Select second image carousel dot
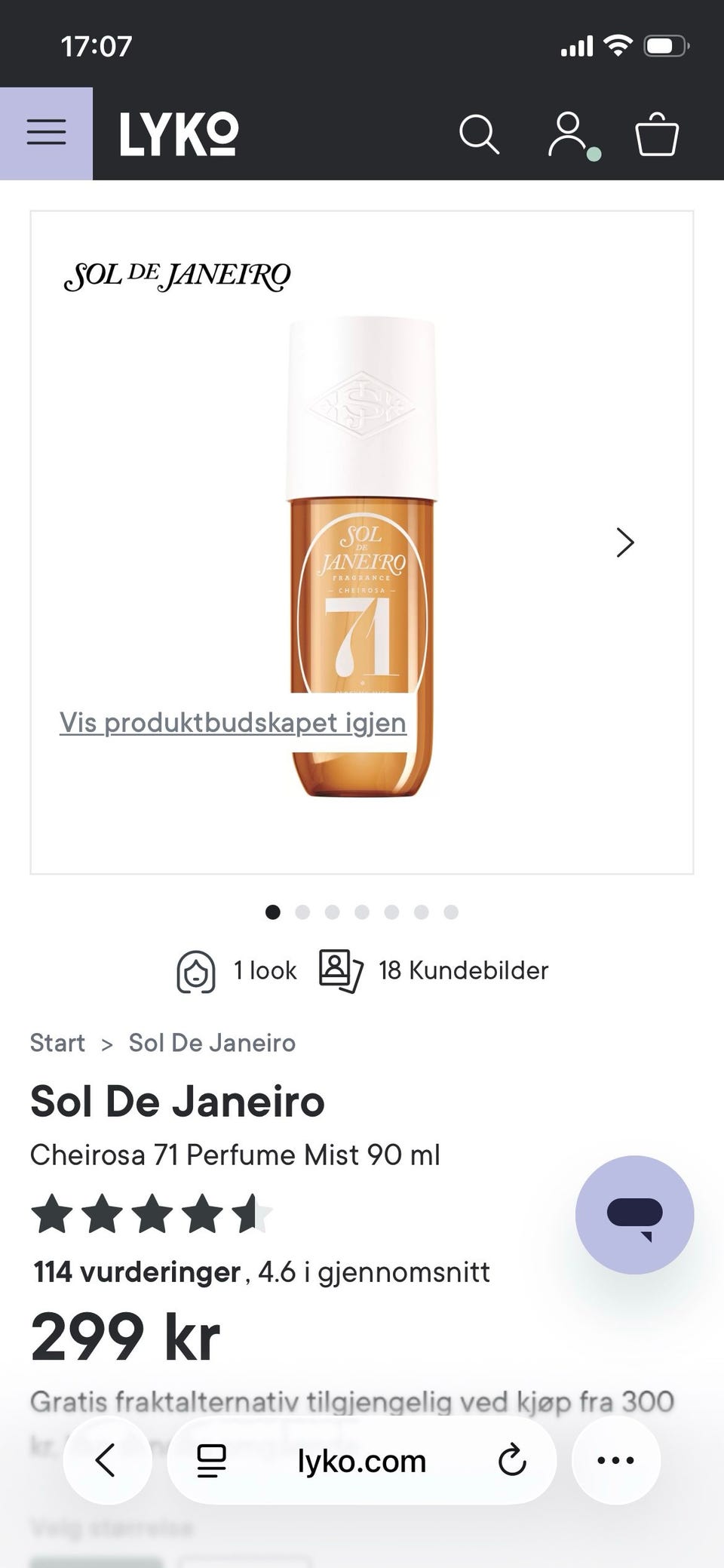Viewport: 724px width, 1568px height. (x=302, y=912)
